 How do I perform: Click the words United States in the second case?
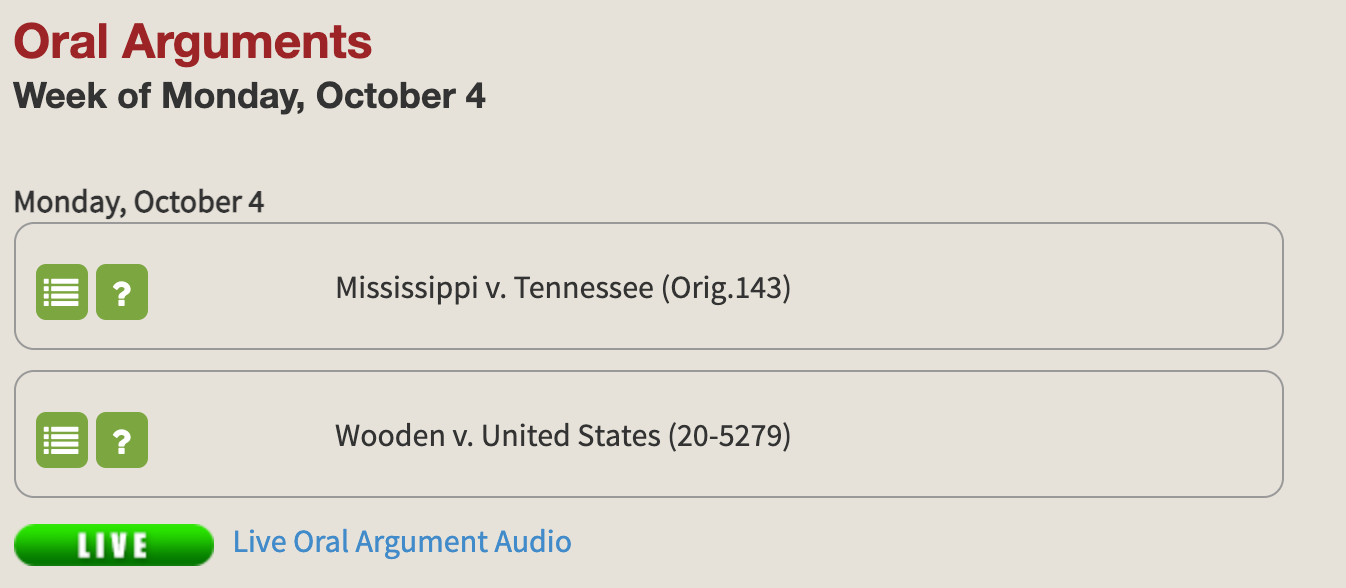pos(570,436)
